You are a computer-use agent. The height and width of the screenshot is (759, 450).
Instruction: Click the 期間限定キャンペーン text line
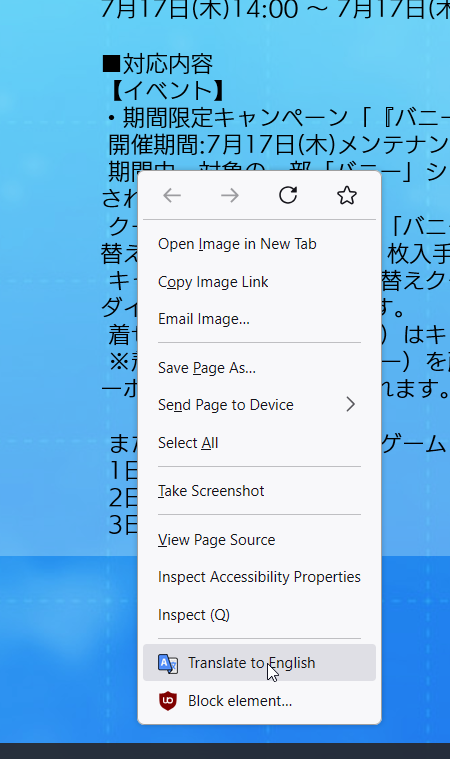pos(278,117)
